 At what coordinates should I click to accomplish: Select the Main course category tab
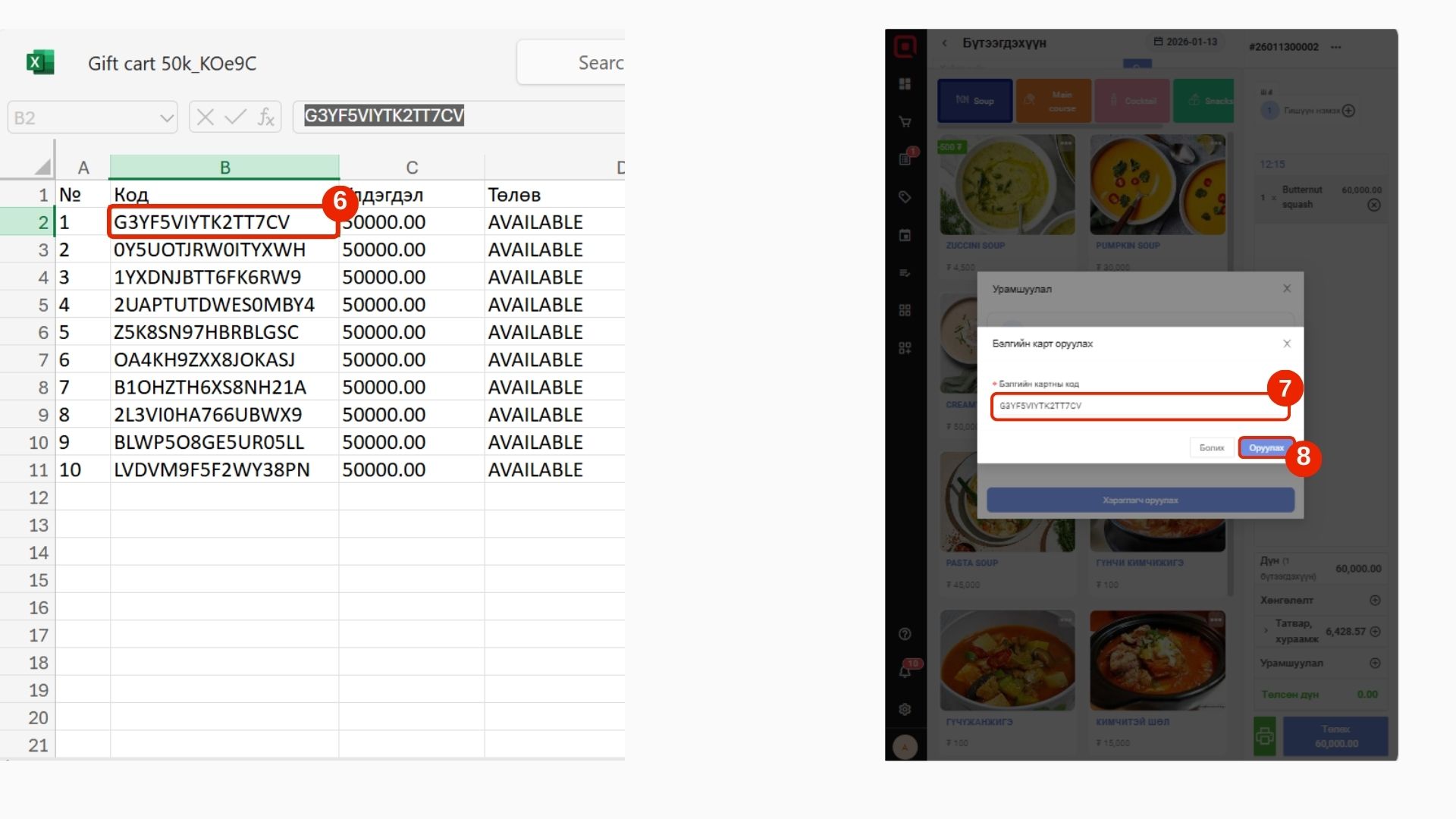pyautogui.click(x=1053, y=100)
